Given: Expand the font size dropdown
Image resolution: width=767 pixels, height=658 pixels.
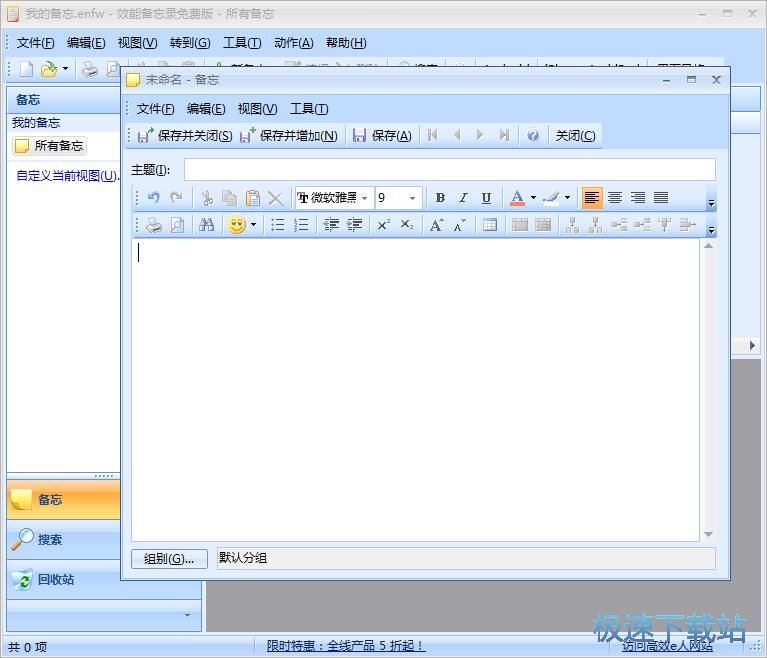Looking at the screenshot, I should [x=412, y=198].
